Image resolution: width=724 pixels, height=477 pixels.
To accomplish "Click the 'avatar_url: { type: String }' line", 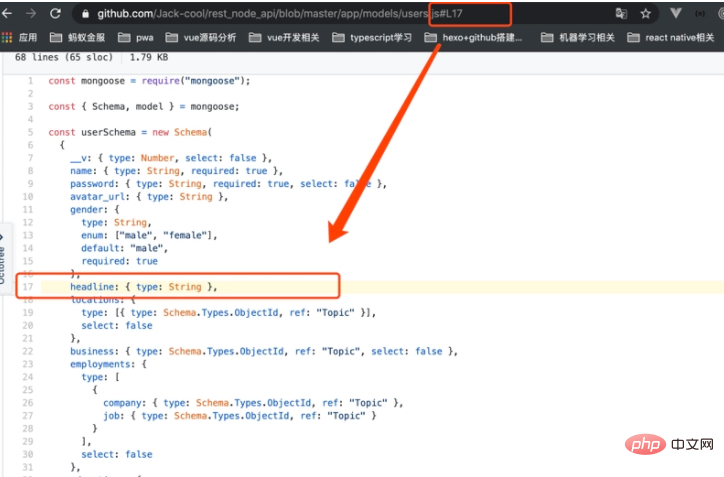I will pos(149,197).
